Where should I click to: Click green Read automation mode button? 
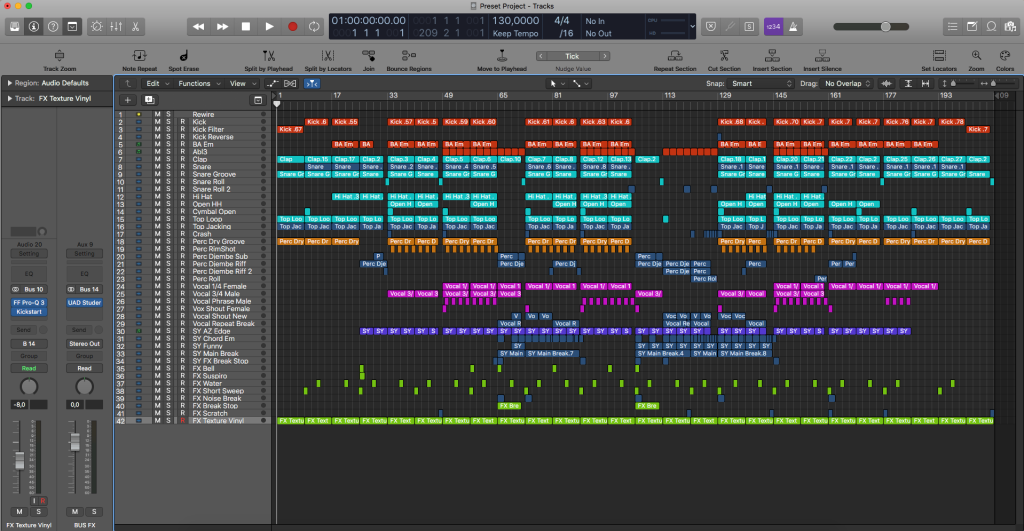click(29, 368)
